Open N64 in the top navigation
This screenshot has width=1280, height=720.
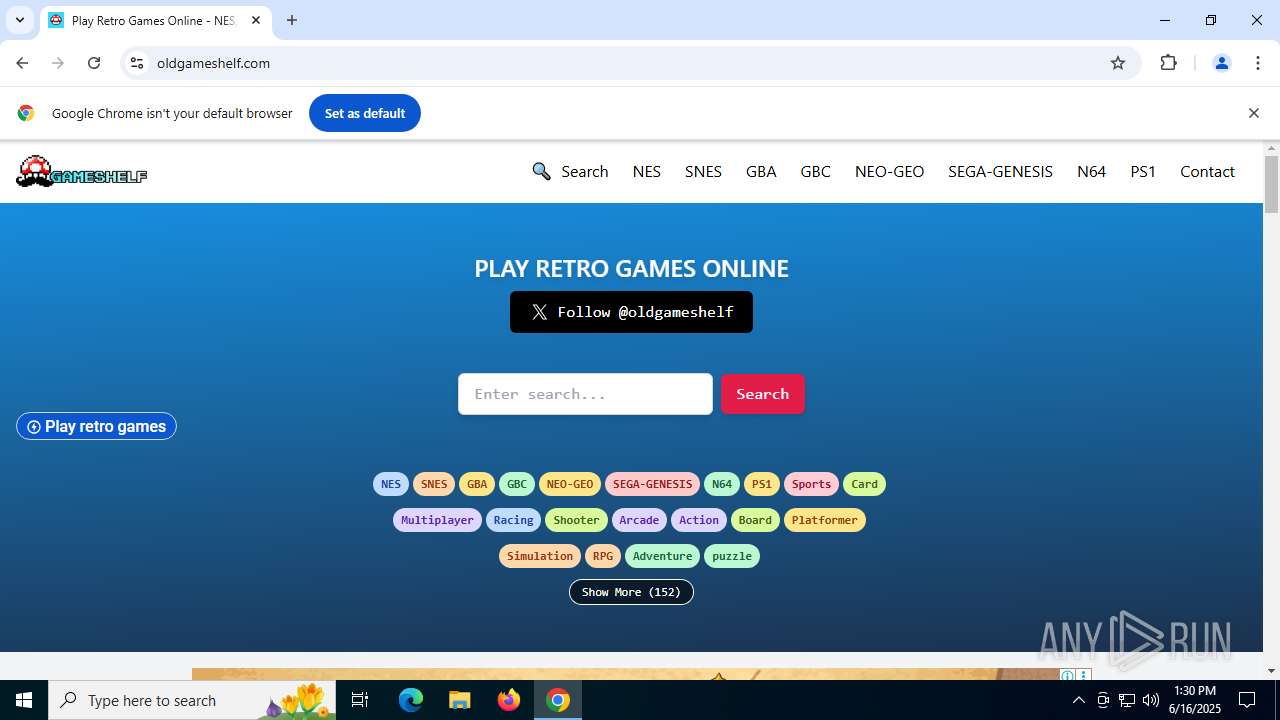point(1091,171)
